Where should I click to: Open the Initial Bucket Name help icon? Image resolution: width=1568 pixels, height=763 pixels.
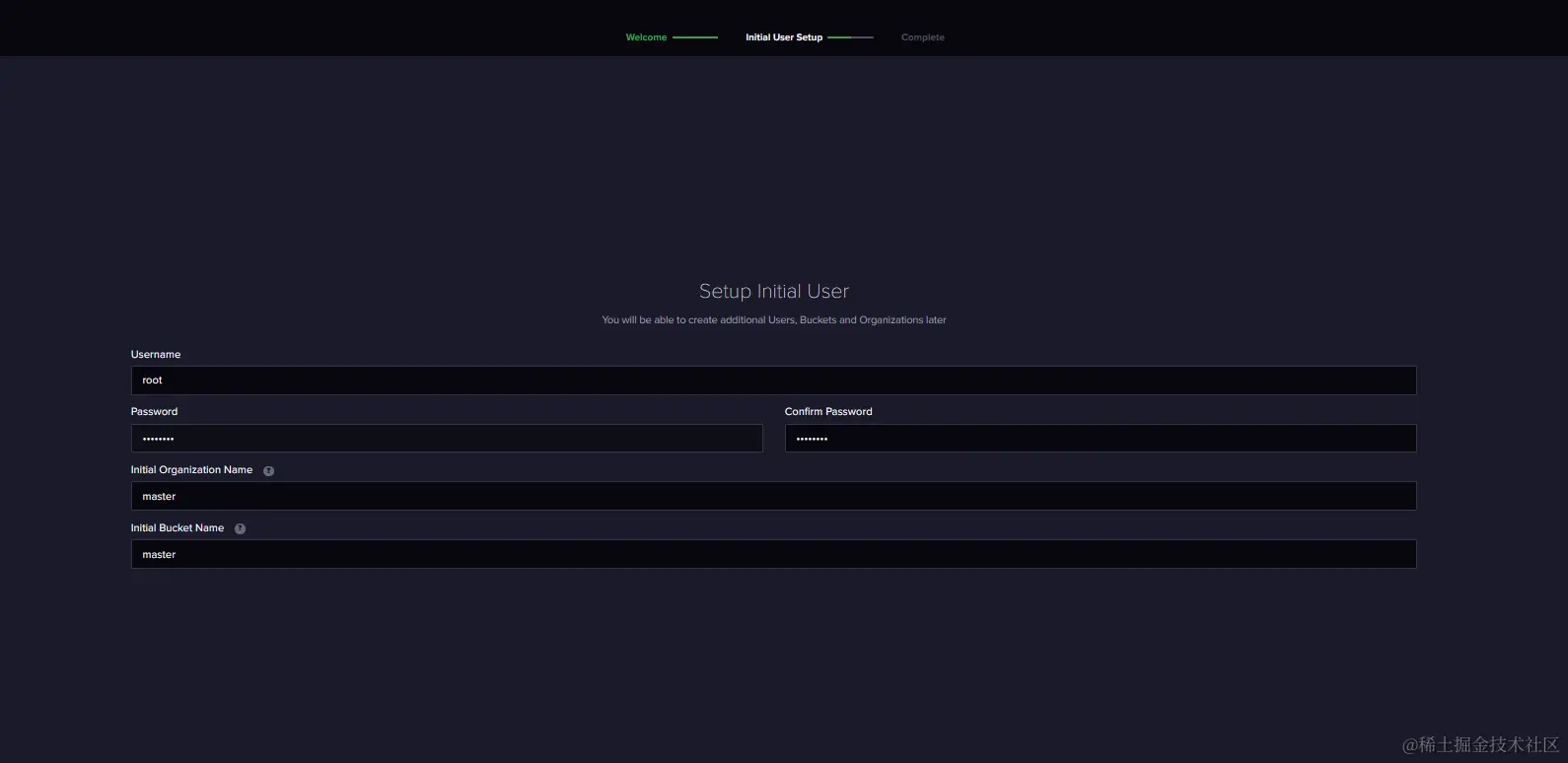pyautogui.click(x=240, y=529)
